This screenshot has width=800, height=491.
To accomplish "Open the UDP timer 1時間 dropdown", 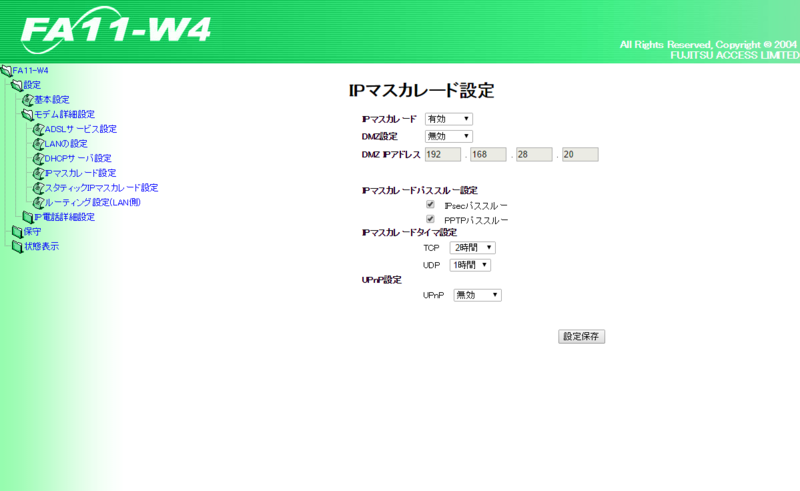I will [470, 265].
